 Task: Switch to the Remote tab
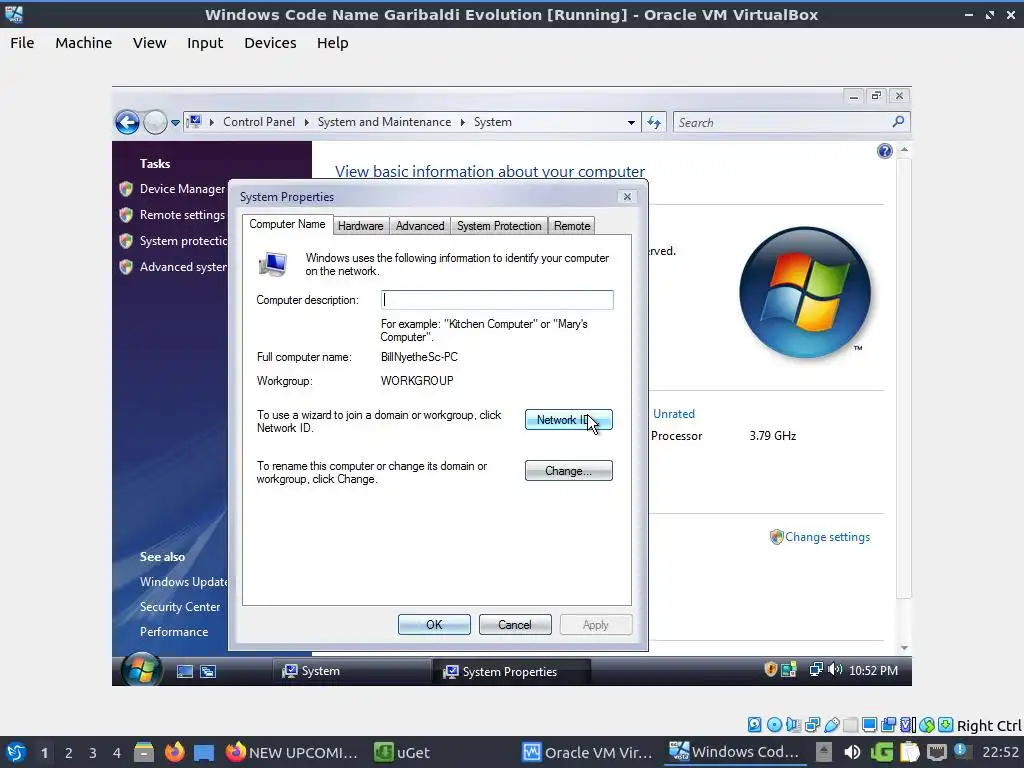pyautogui.click(x=572, y=226)
